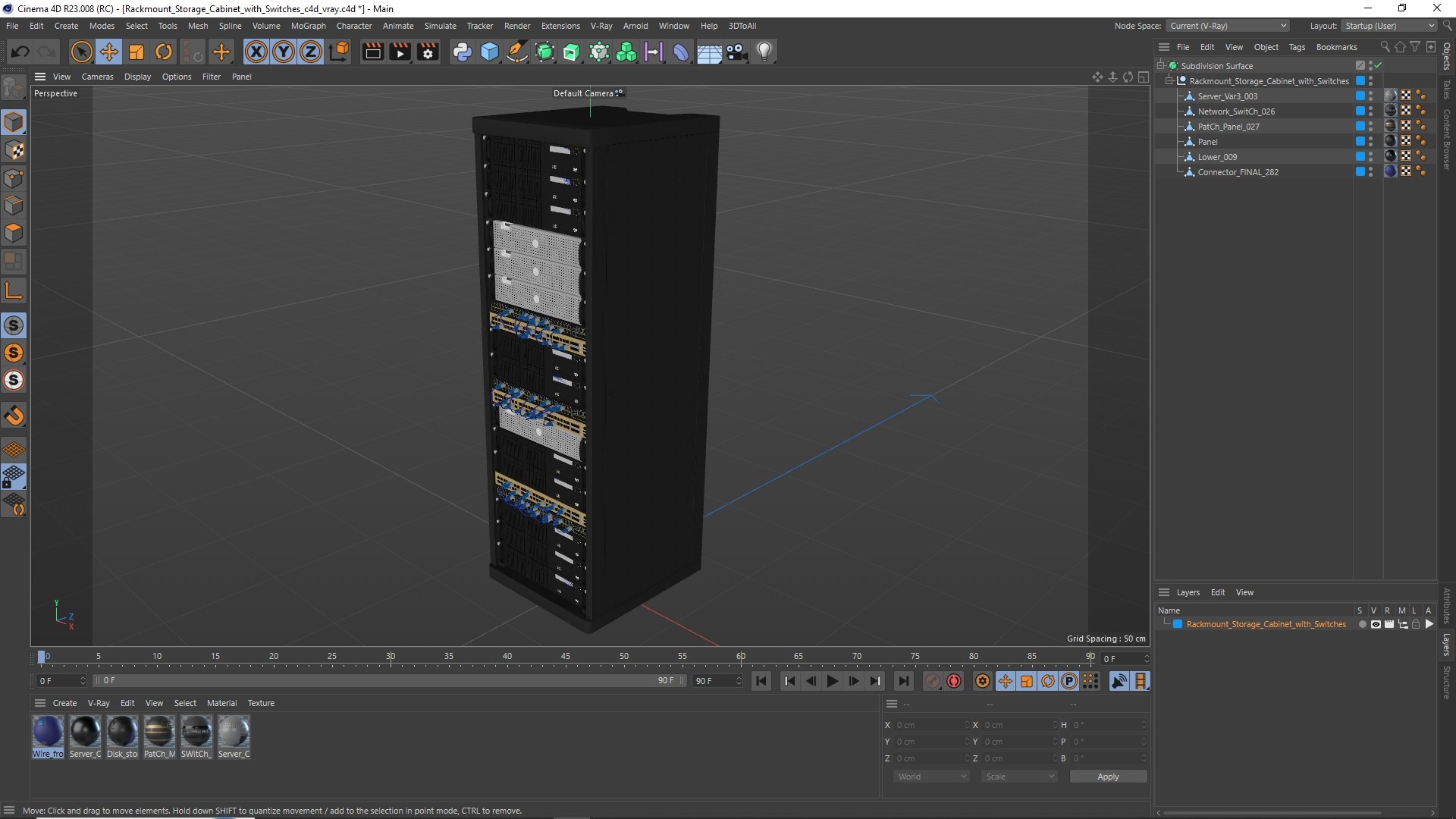This screenshot has width=1456, height=819.
Task: Play the animation forward
Action: [x=832, y=681]
